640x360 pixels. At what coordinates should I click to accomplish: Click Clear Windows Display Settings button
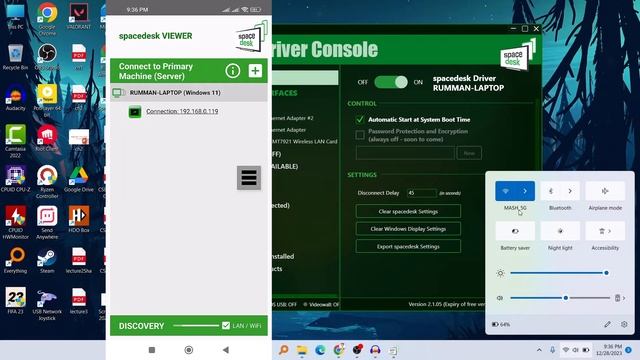coord(408,229)
